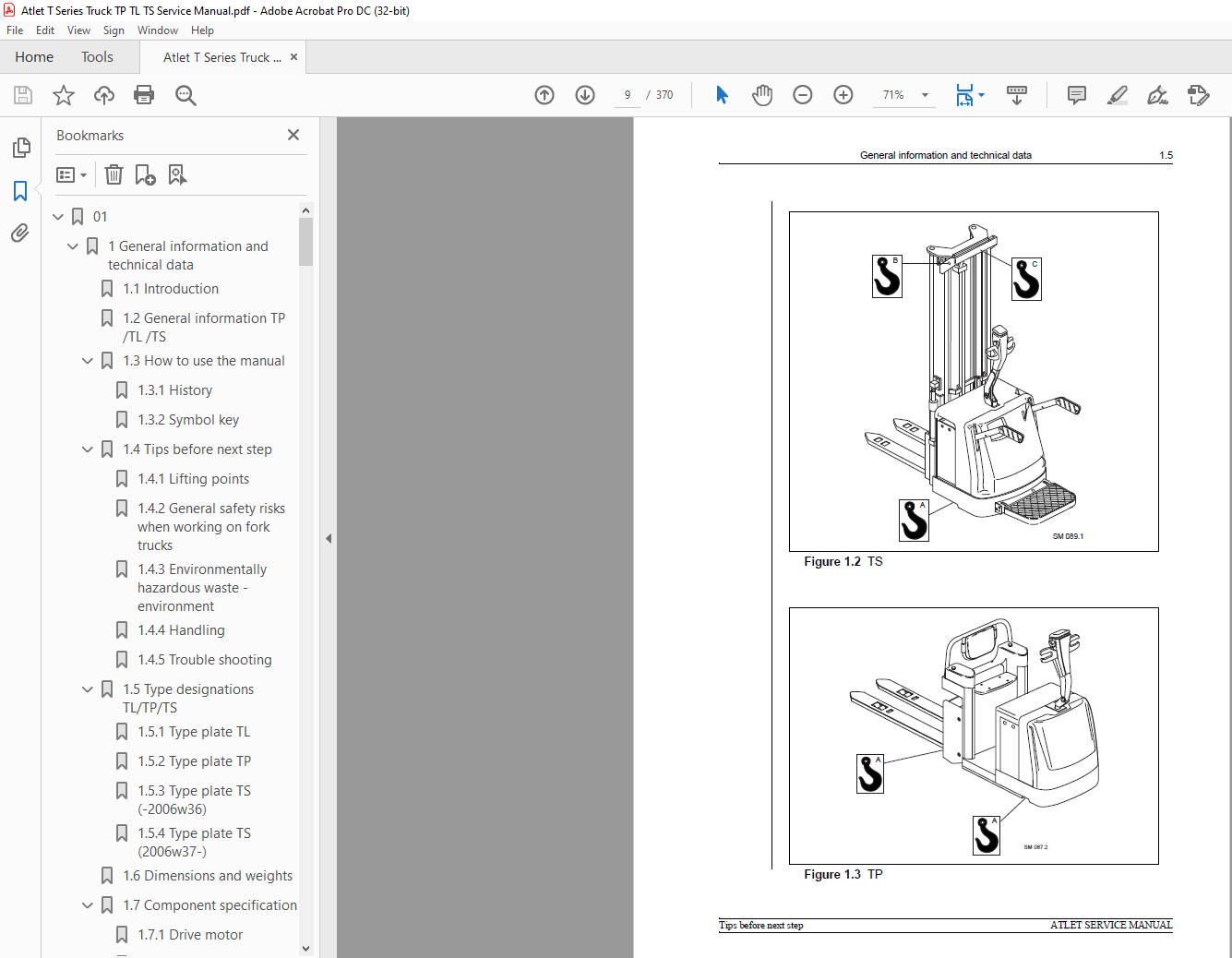Screen dimensions: 1232x958
Task: Open Page Thumbnails panel icon
Action: tap(20, 148)
